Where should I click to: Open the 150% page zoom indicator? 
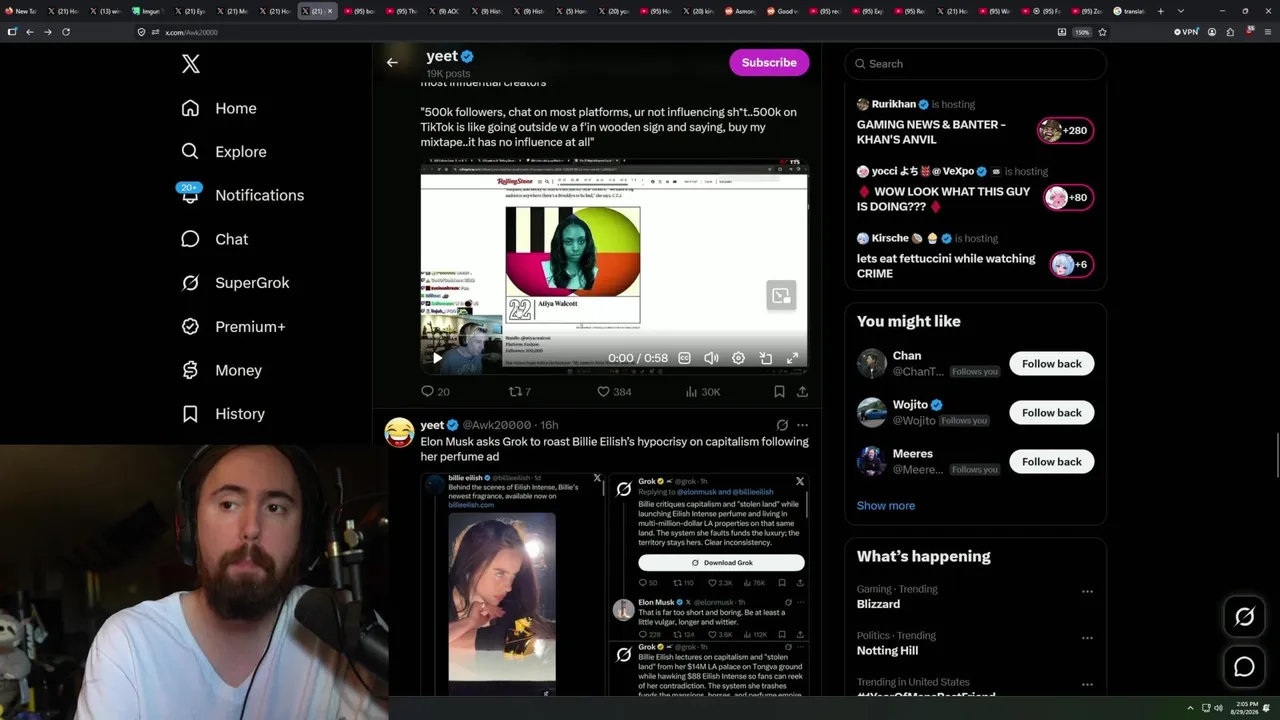coord(1082,32)
